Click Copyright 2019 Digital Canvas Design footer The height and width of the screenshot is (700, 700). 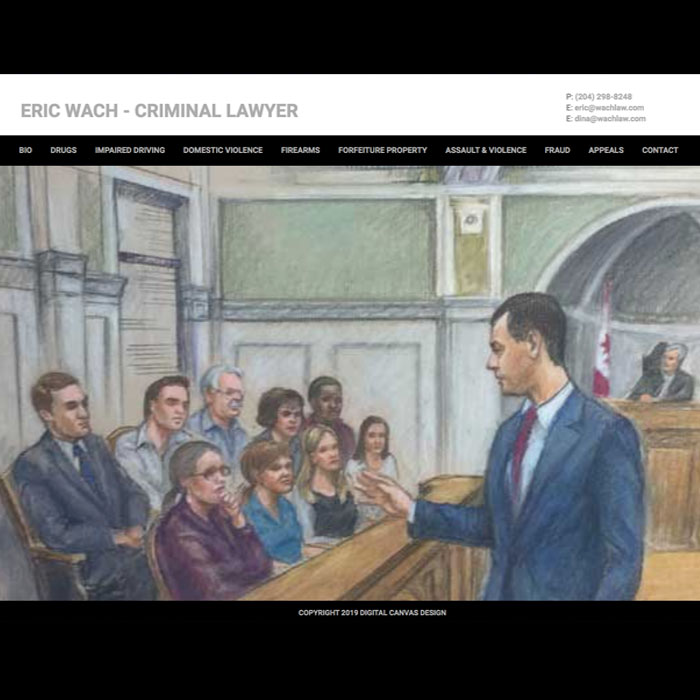[x=372, y=612]
